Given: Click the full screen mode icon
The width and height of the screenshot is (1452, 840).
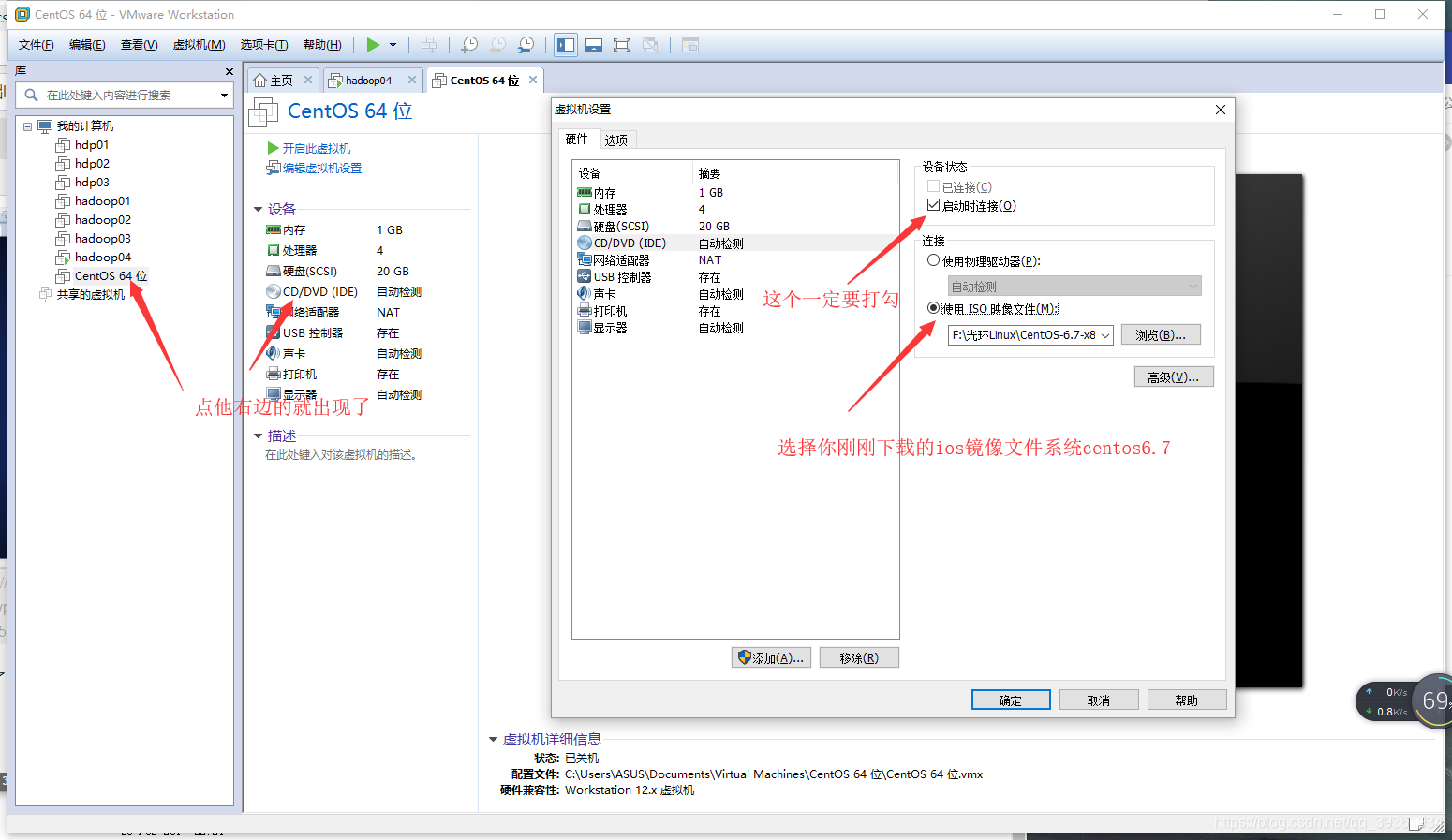Looking at the screenshot, I should [x=622, y=44].
